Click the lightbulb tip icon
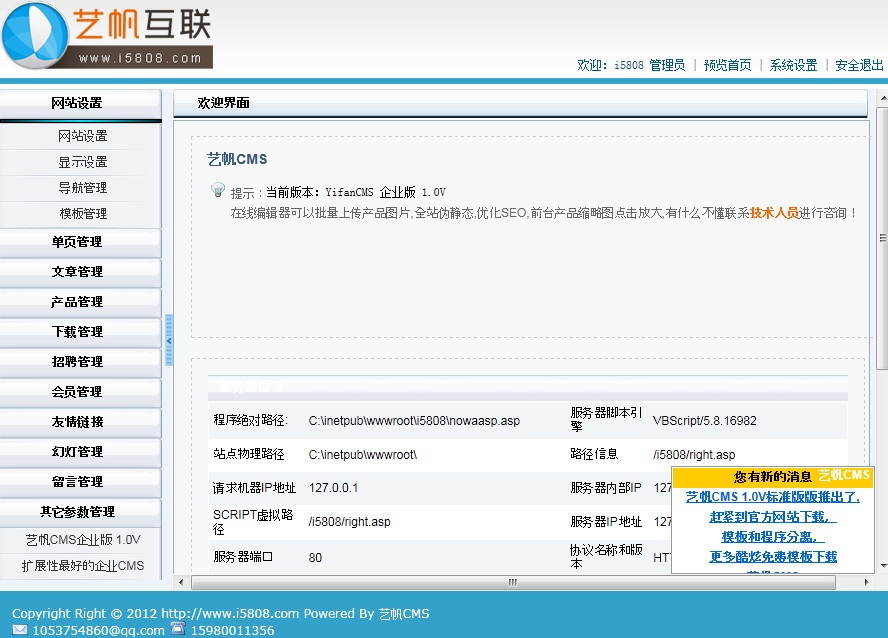Screen dimensions: 888x638 click(218, 190)
